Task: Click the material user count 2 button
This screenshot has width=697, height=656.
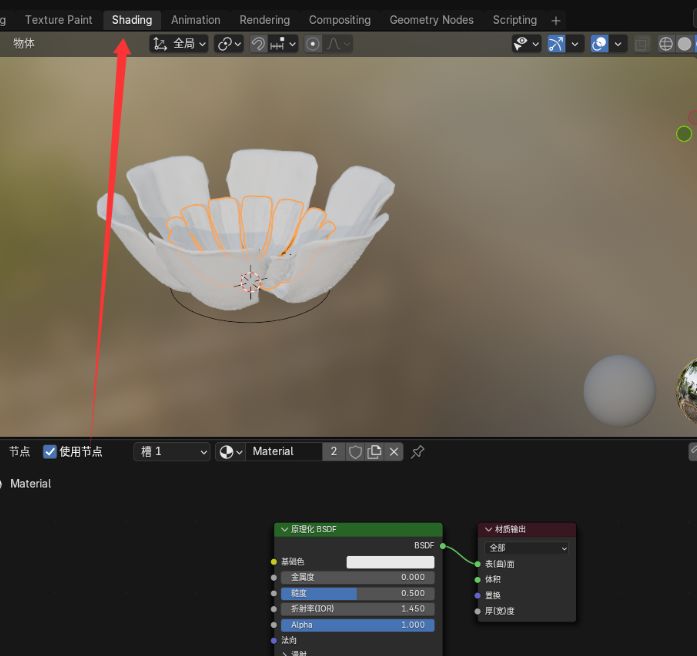Action: click(334, 452)
